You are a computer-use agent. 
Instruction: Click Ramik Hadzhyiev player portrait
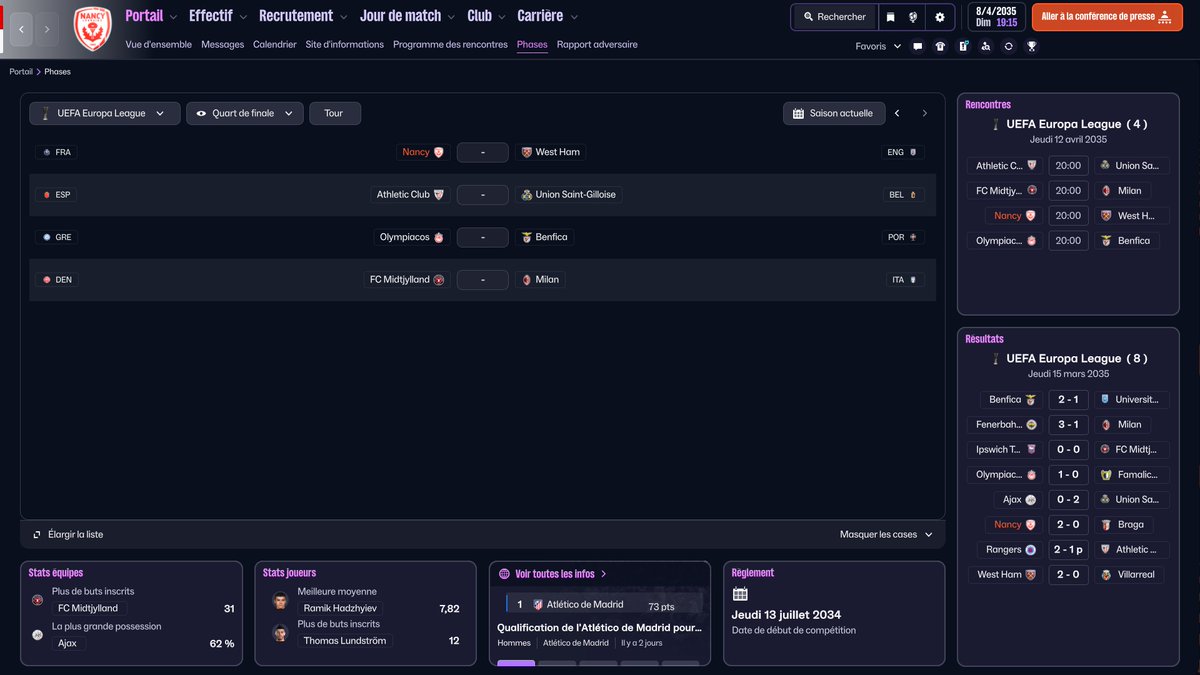tap(281, 601)
